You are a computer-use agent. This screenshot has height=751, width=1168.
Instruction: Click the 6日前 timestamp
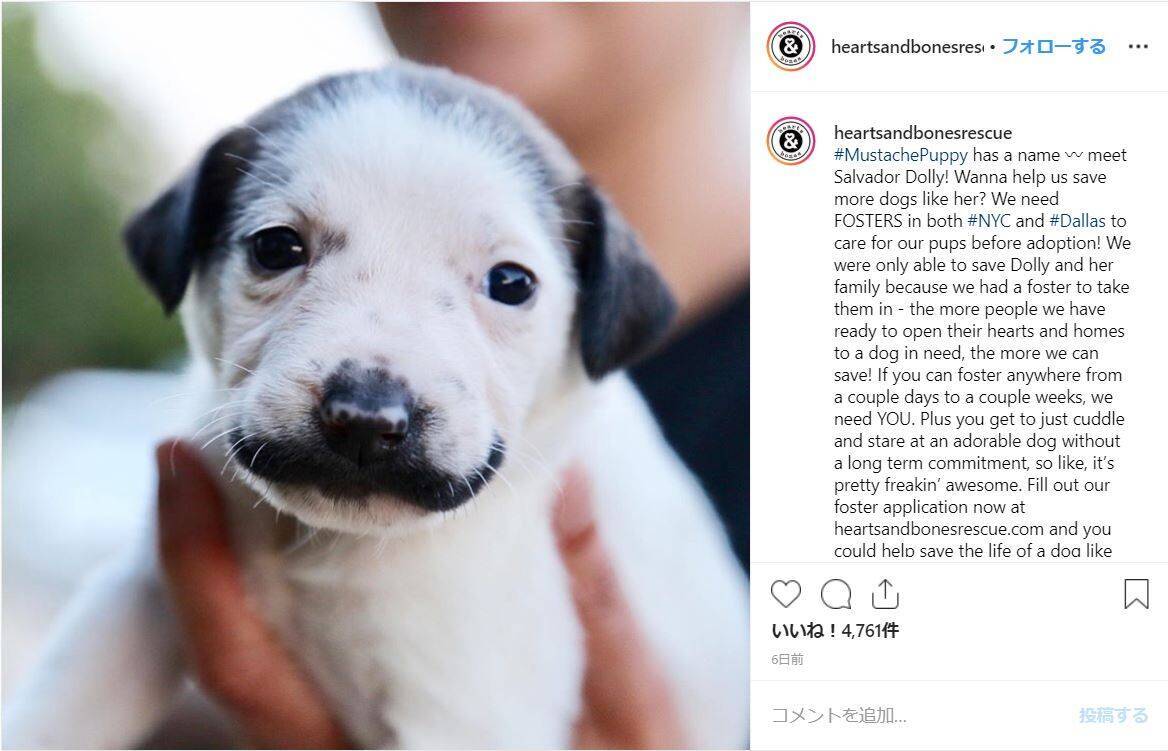pos(787,659)
